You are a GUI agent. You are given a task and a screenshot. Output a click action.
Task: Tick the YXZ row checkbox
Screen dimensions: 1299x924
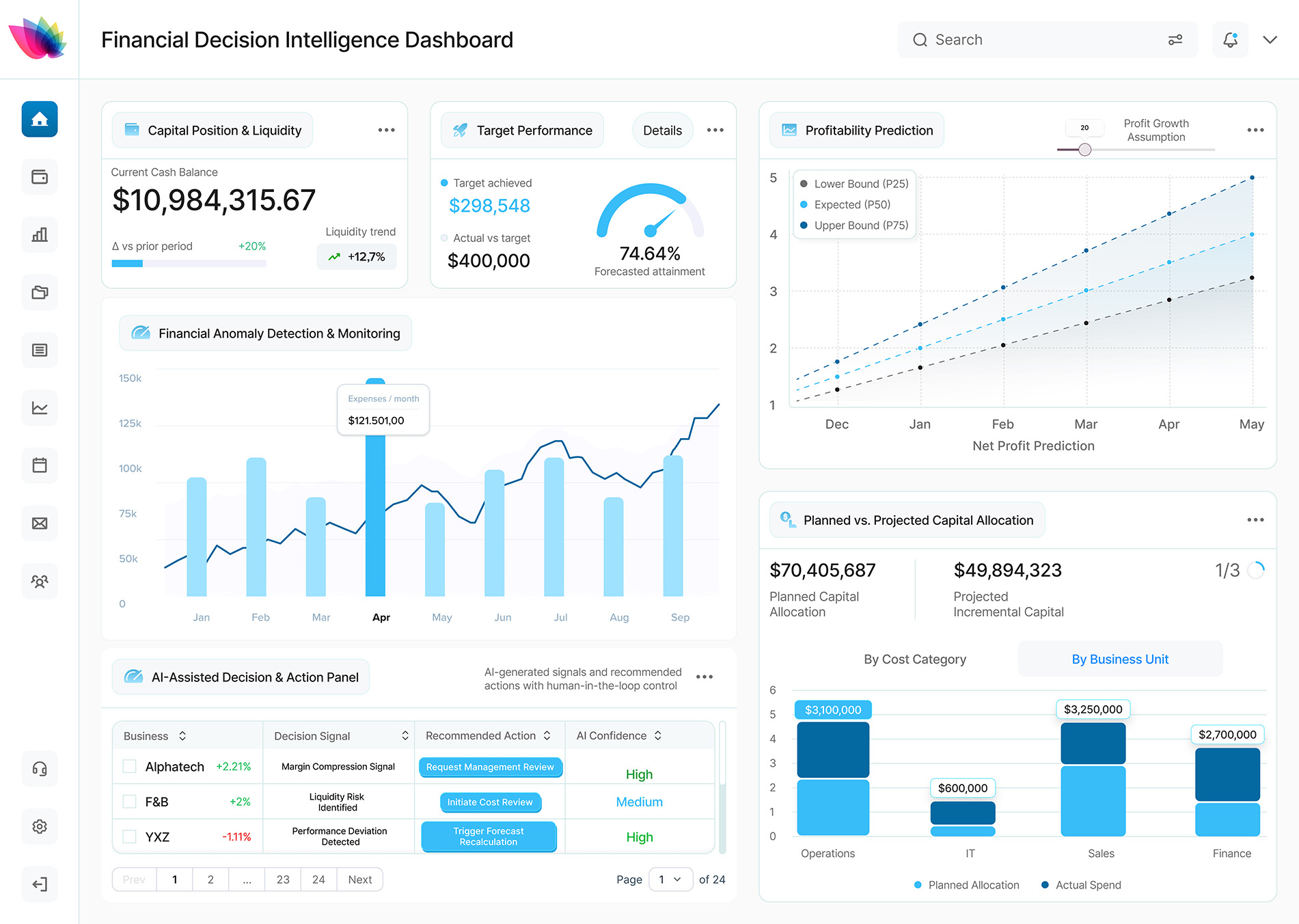pos(129,836)
